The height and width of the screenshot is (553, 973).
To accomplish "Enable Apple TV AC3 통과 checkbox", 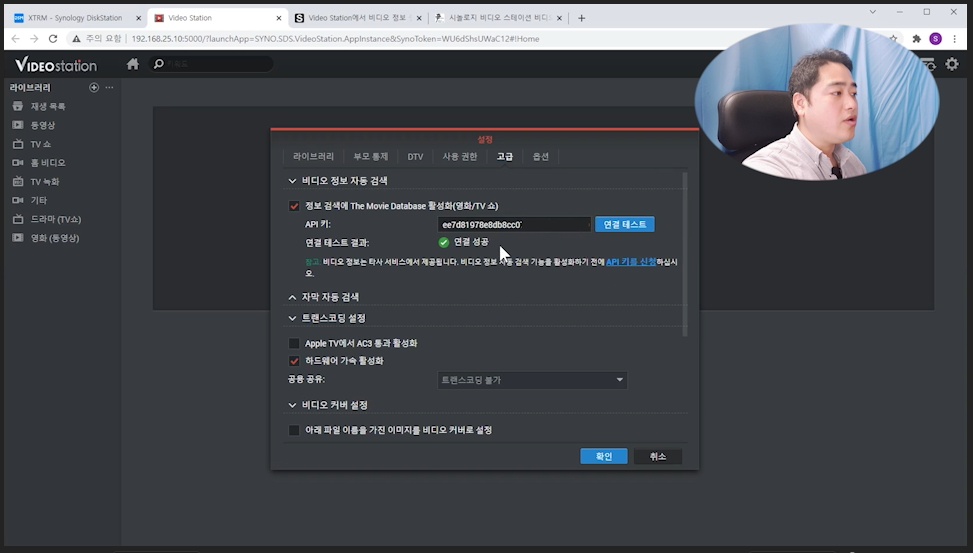I will pos(294,343).
